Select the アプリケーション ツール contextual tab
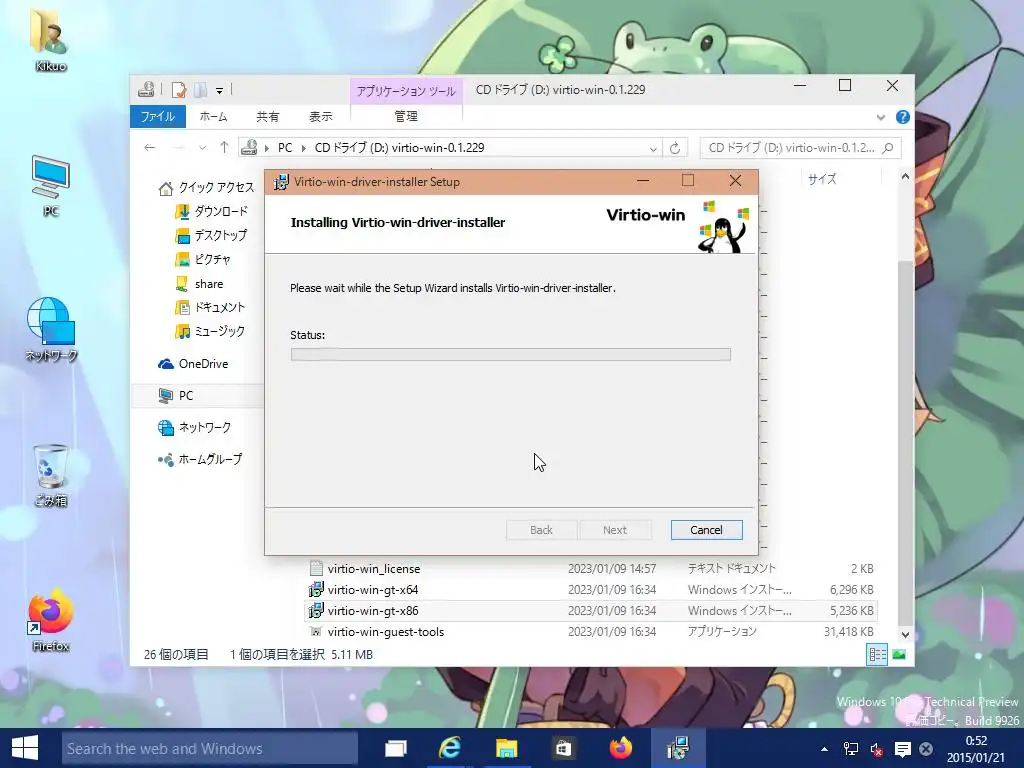Viewport: 1024px width, 768px height. coord(406,91)
